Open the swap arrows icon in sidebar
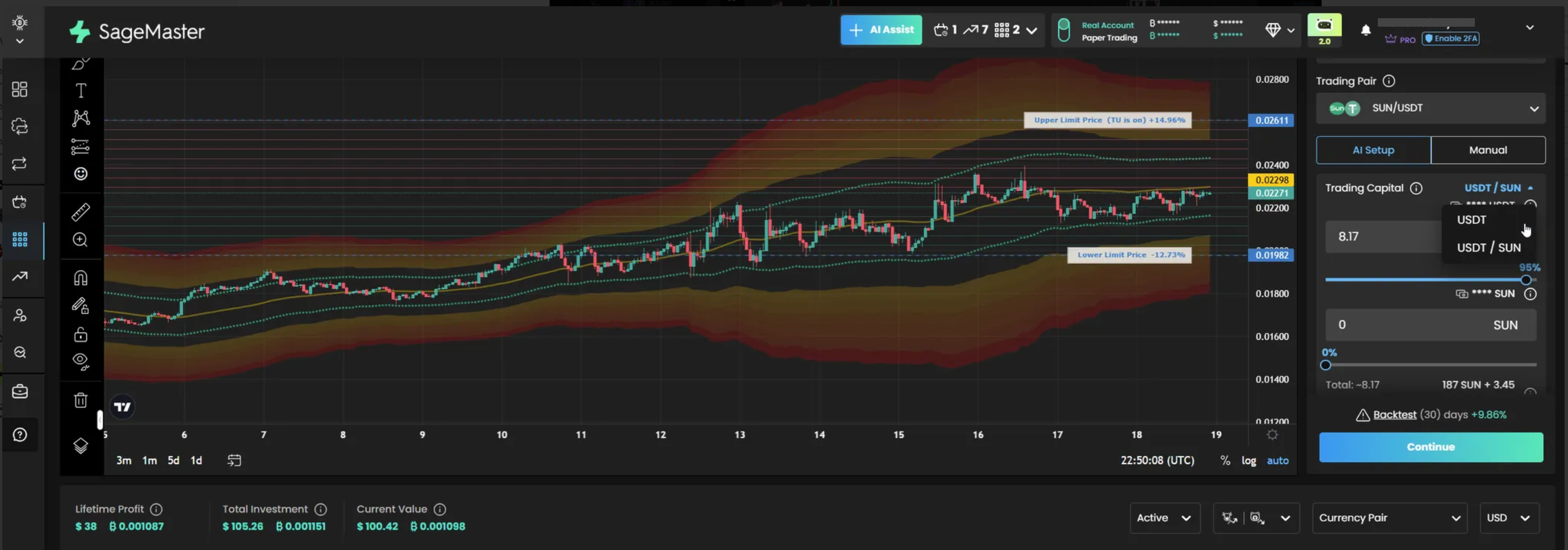Screen dimensions: 1568x550 (x=19, y=164)
